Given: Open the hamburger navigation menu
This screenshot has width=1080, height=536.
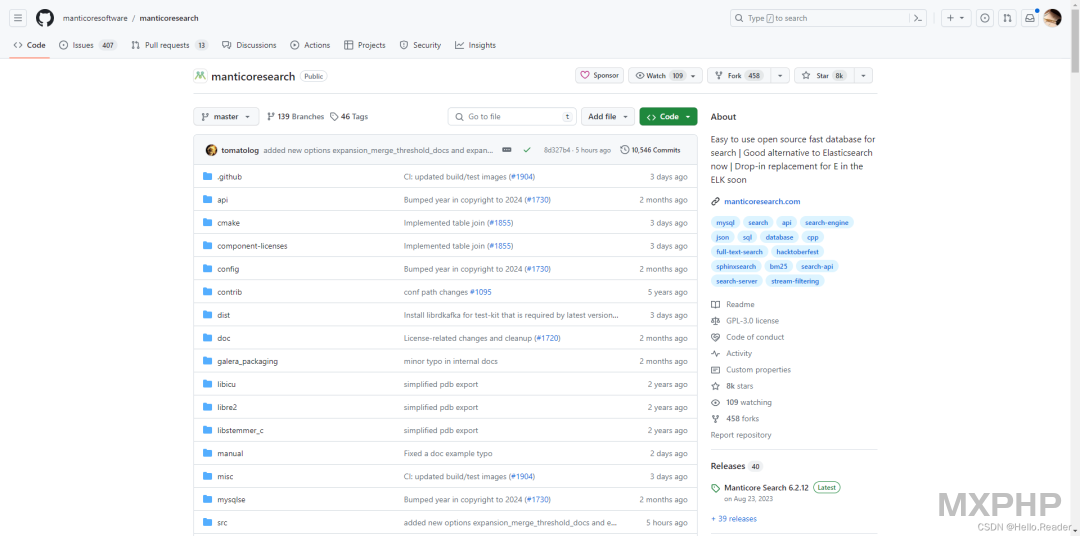Looking at the screenshot, I should click(x=18, y=18).
